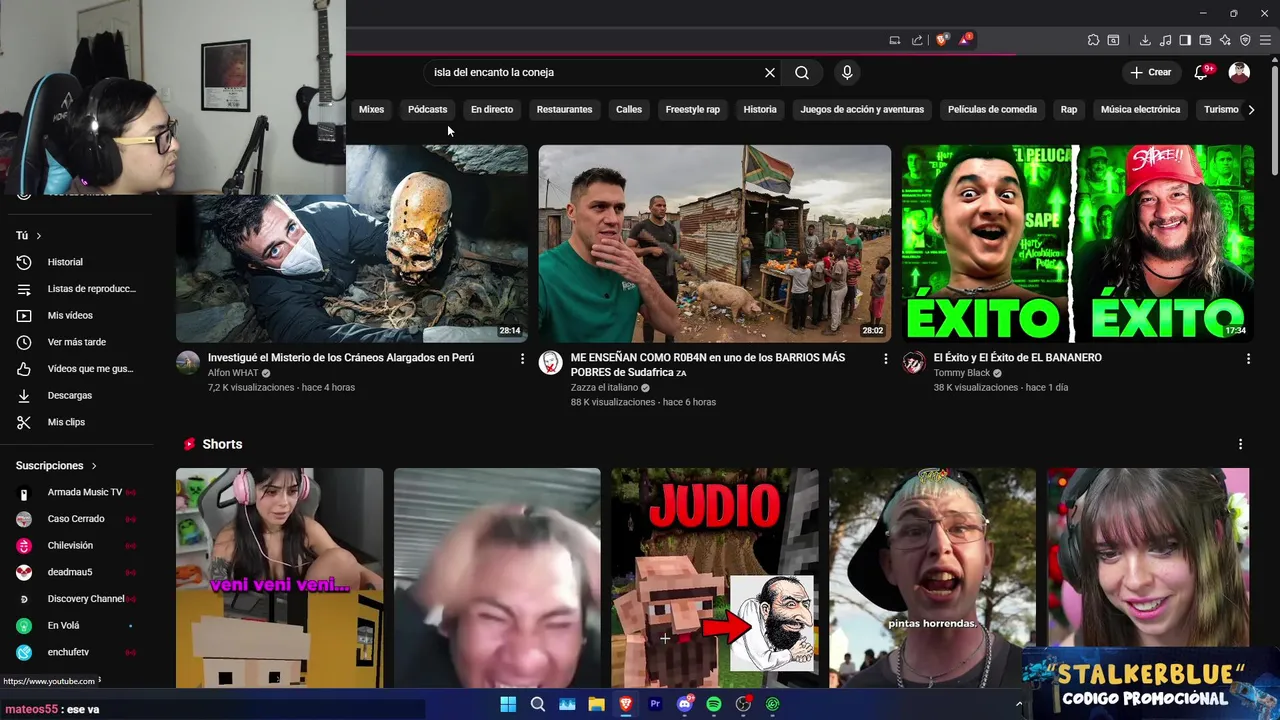1280x720 pixels.
Task: Open Brave VPN shield icon
Action: coord(1245,40)
